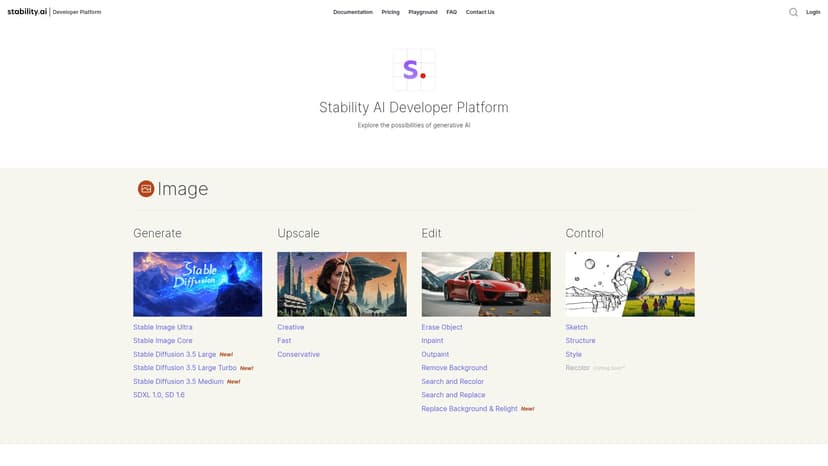The width and height of the screenshot is (828, 466).
Task: Select FAQ in the top navigation
Action: pyautogui.click(x=452, y=12)
